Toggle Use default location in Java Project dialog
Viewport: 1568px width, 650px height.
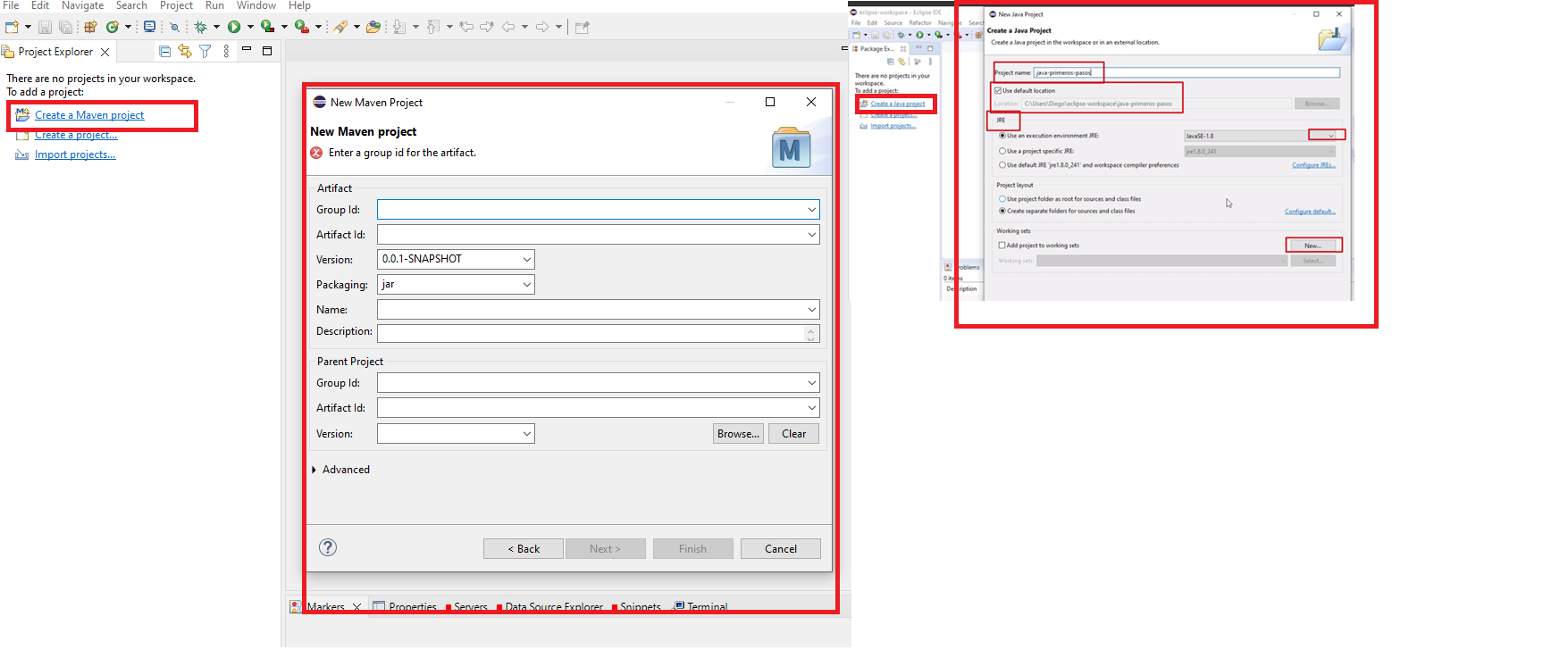[x=998, y=90]
